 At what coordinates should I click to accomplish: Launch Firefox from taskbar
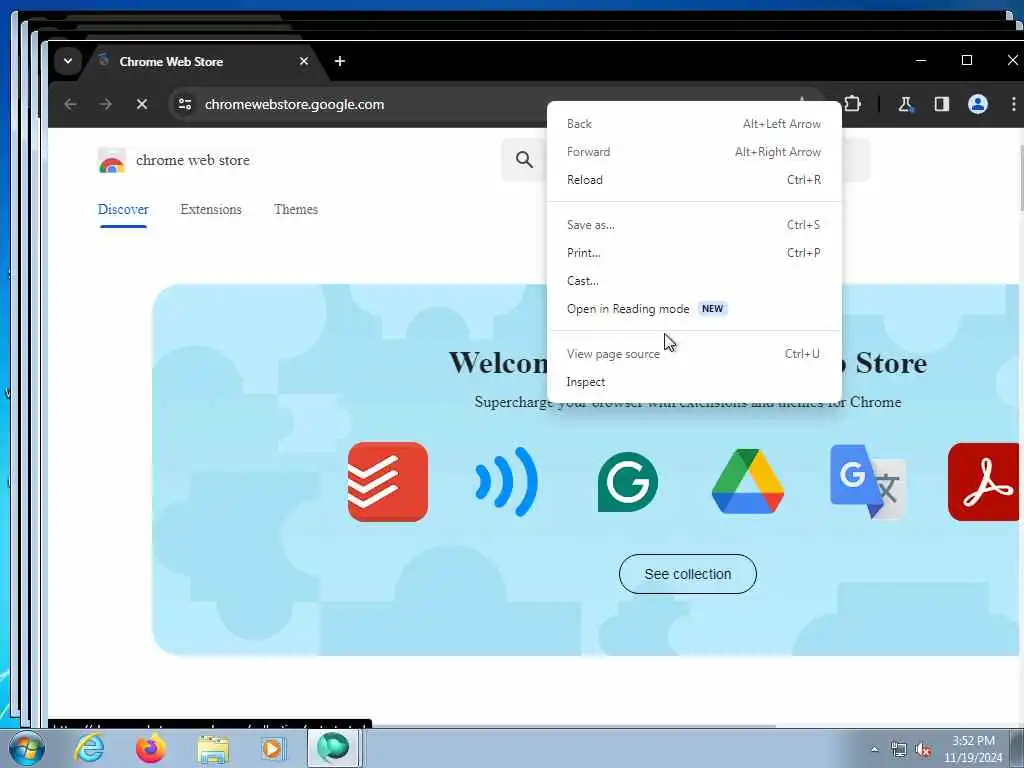click(x=150, y=748)
